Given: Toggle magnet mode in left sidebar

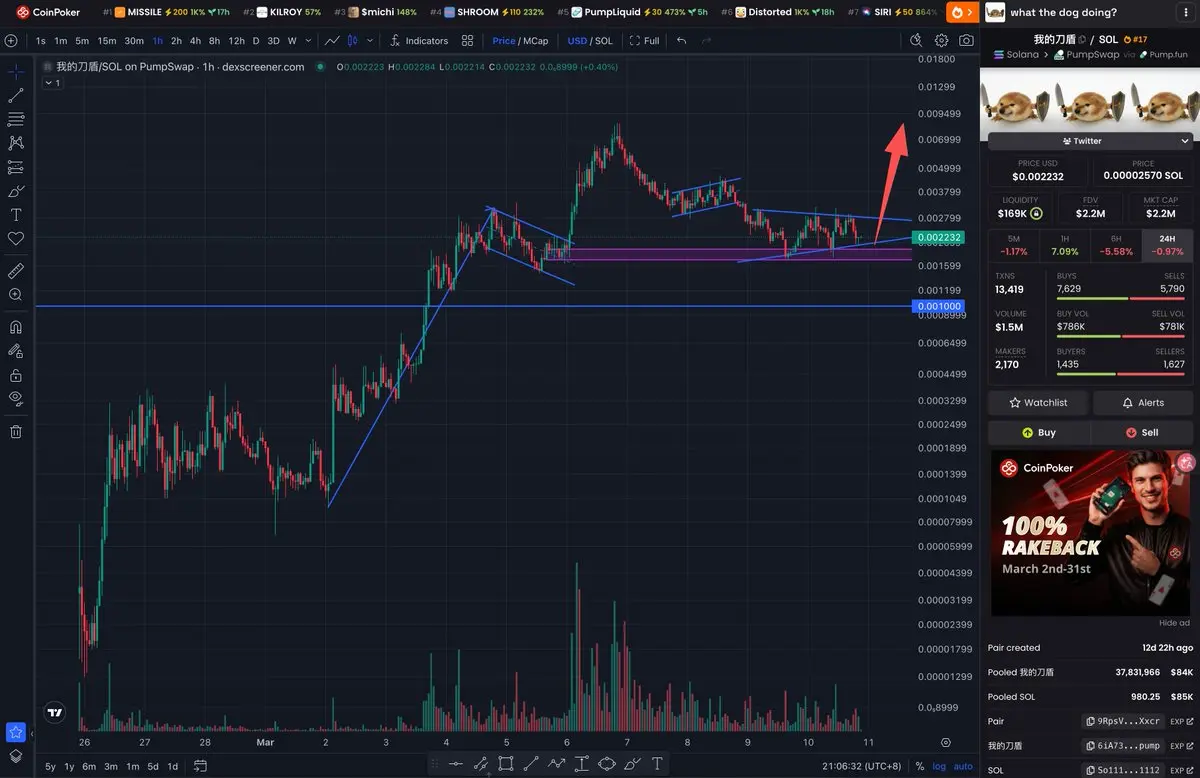Looking at the screenshot, I should (16, 327).
